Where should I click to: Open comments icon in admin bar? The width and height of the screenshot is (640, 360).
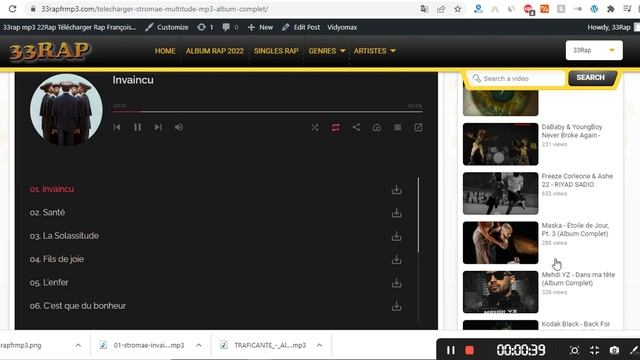pos(230,27)
